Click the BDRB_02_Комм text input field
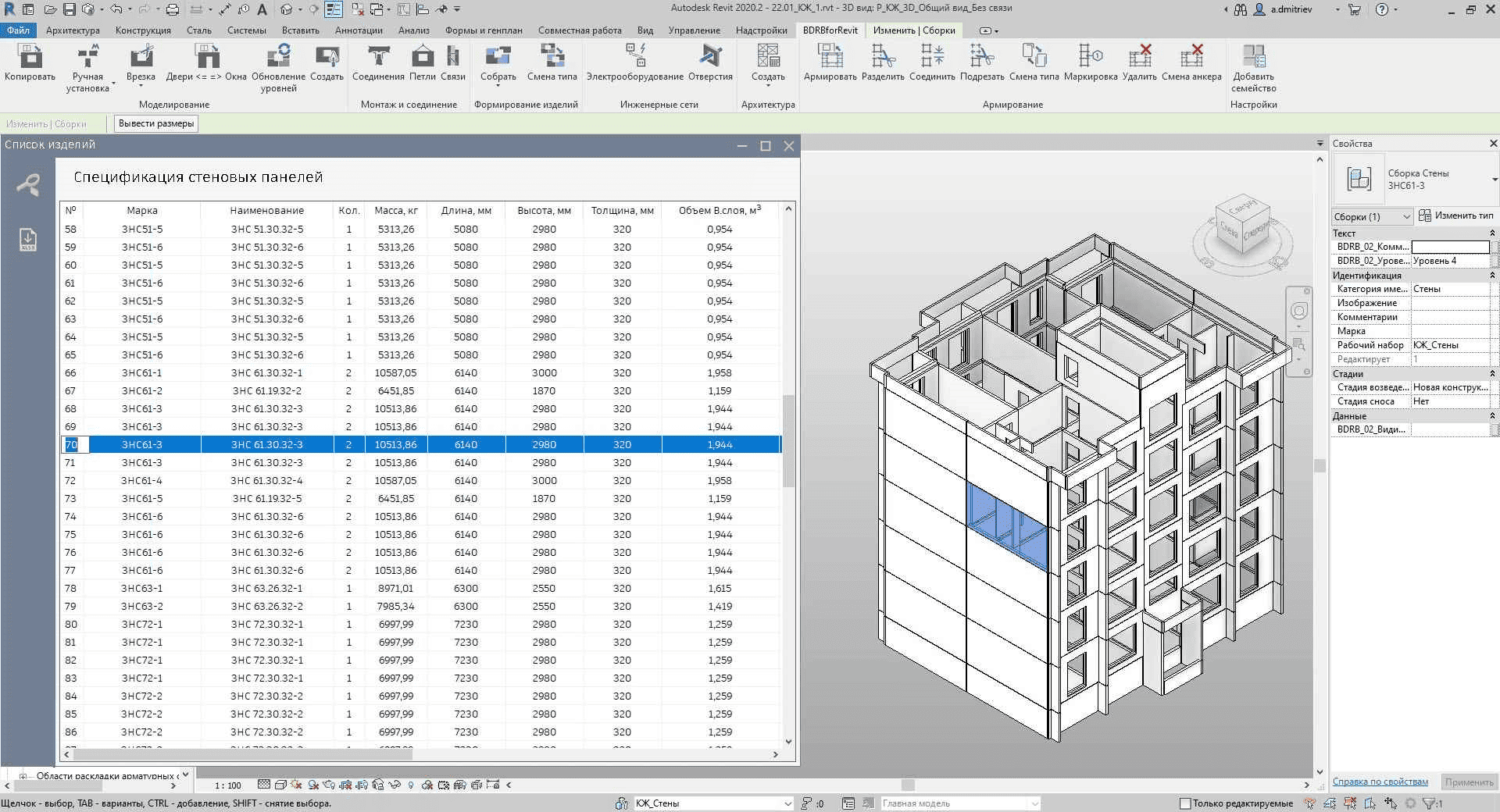 tap(1449, 247)
